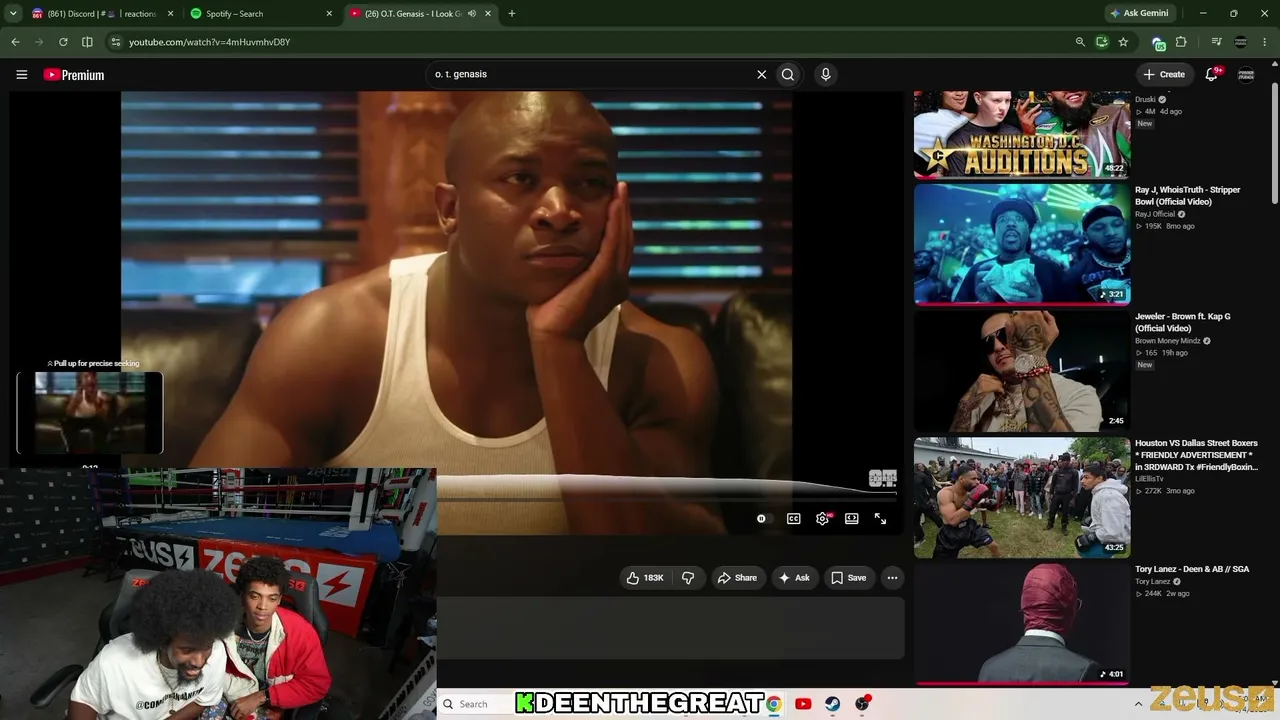Expand the tab search dropdown

coord(13,14)
